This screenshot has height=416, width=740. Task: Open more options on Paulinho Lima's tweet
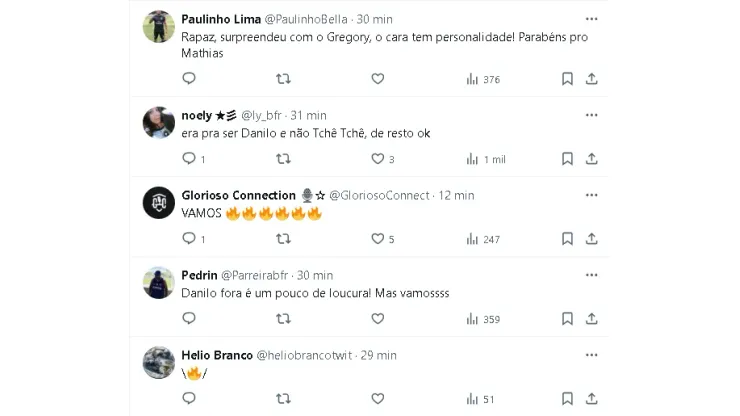click(x=592, y=19)
